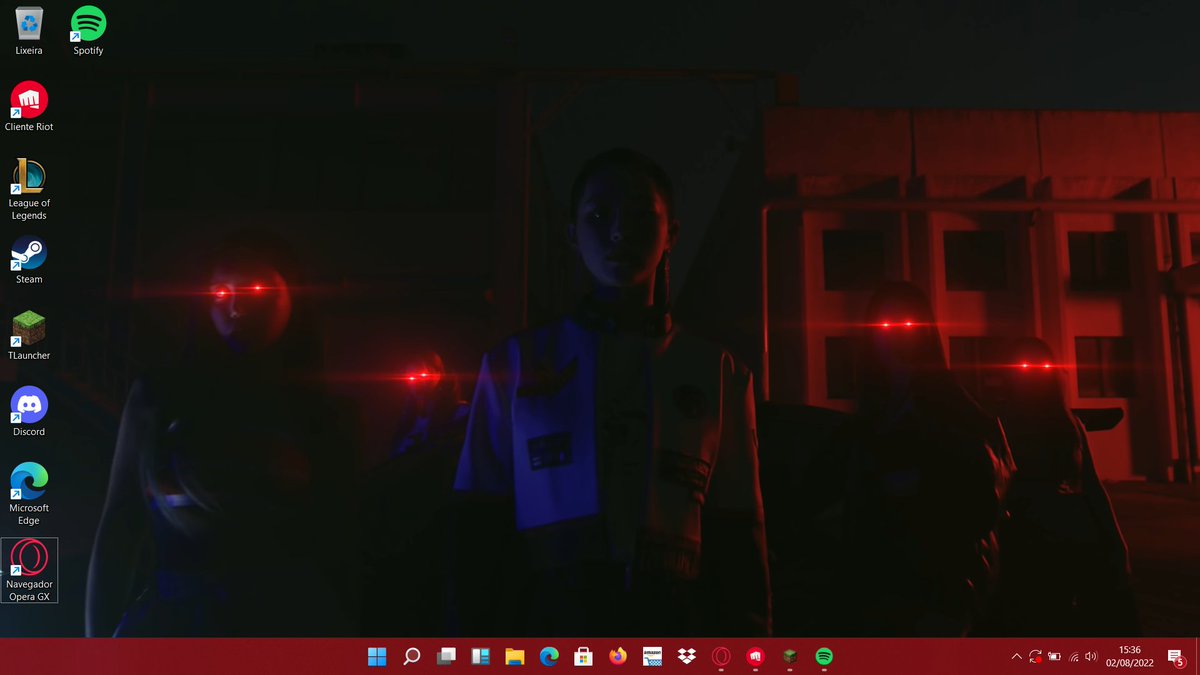Screen dimensions: 1200x675
Task: Select the League of Legends desktop shortcut
Action: [29, 189]
